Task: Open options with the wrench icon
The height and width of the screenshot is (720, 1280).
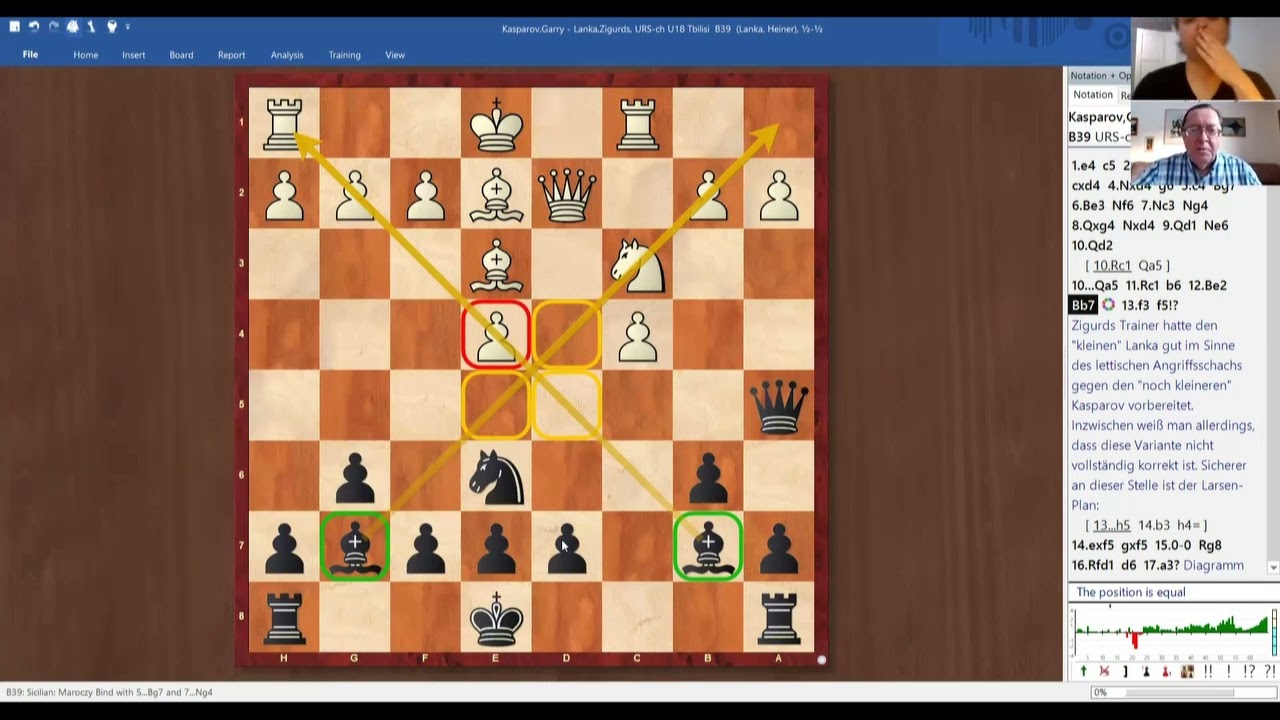Action: coord(92,26)
